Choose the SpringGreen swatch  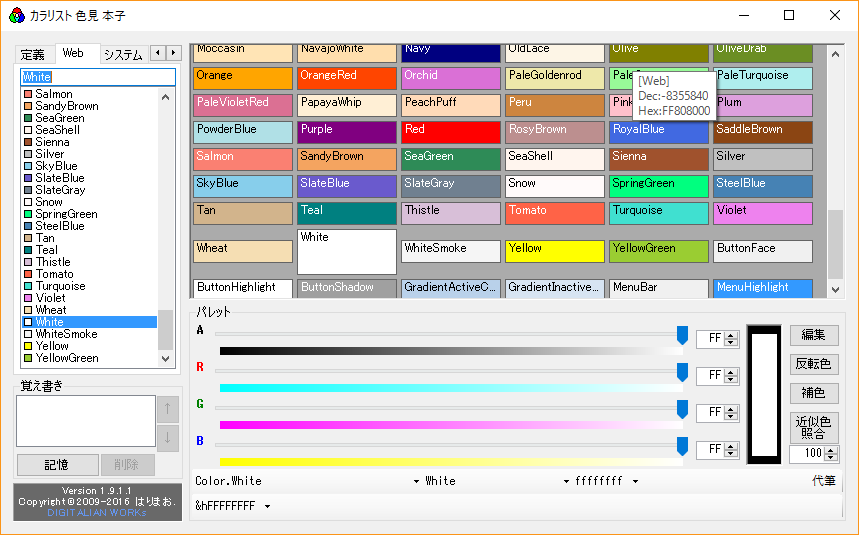pyautogui.click(x=659, y=186)
